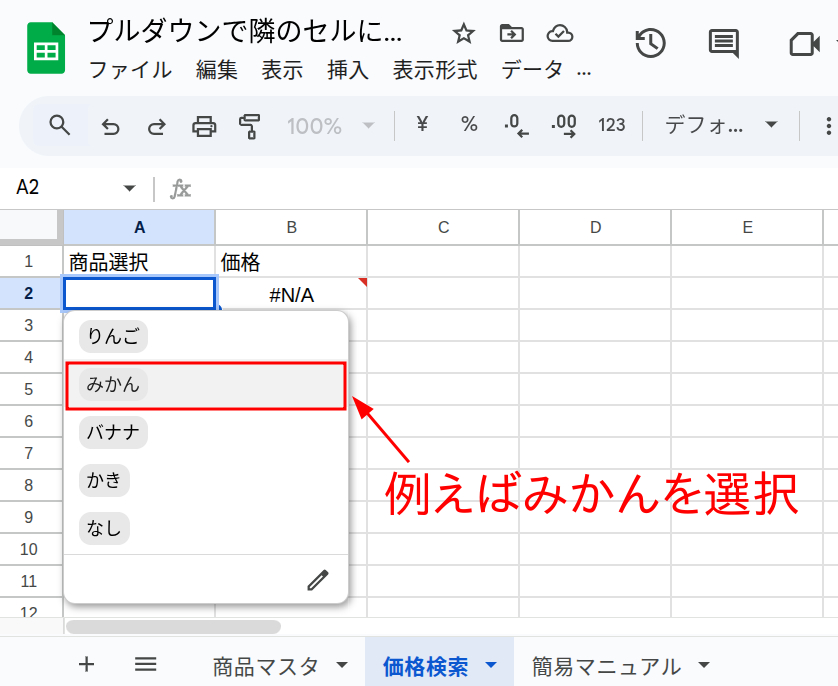Decrease decimal places
The width and height of the screenshot is (838, 686).
[516, 125]
